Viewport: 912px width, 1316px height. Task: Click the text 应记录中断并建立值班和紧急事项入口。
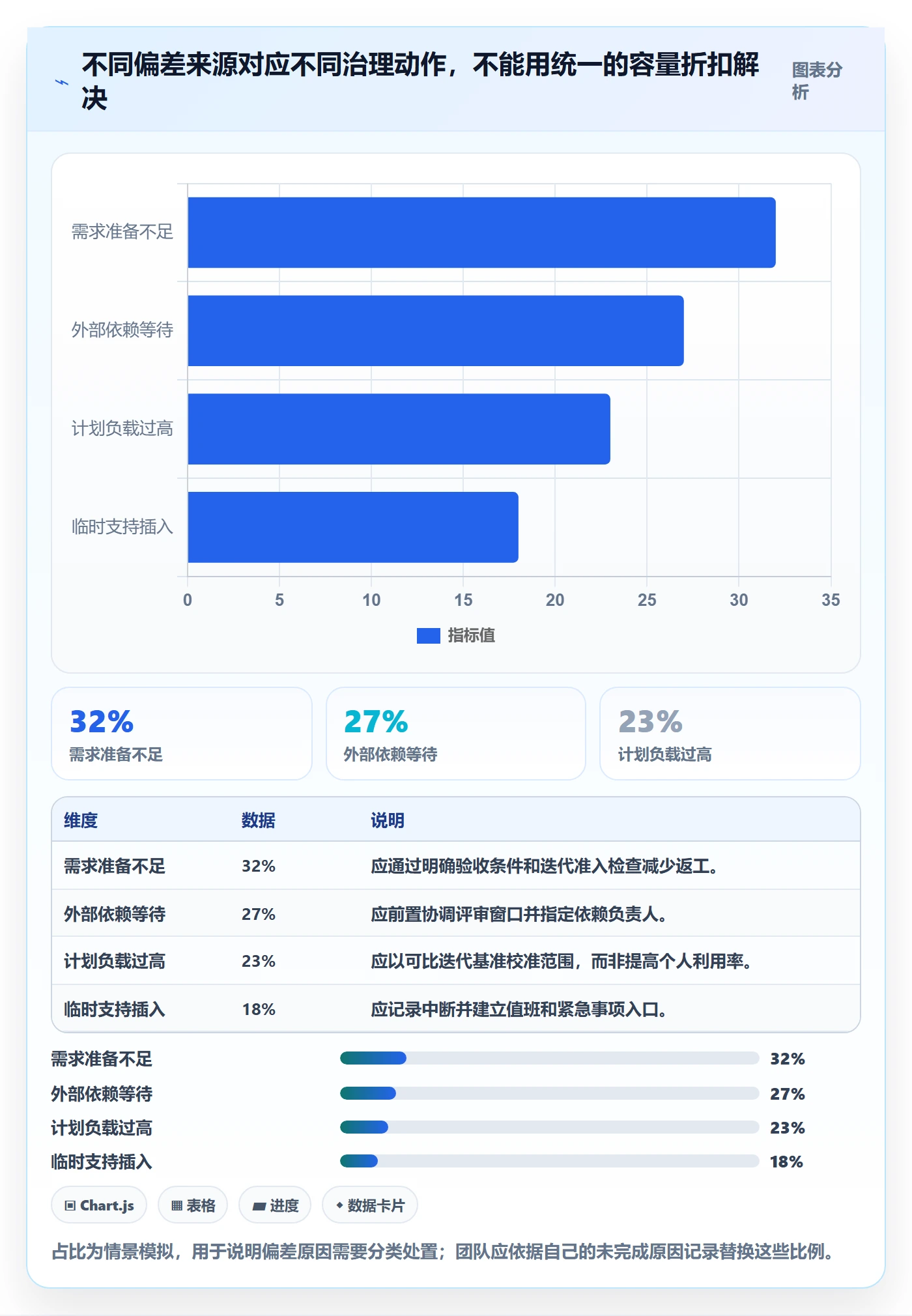(x=519, y=1009)
